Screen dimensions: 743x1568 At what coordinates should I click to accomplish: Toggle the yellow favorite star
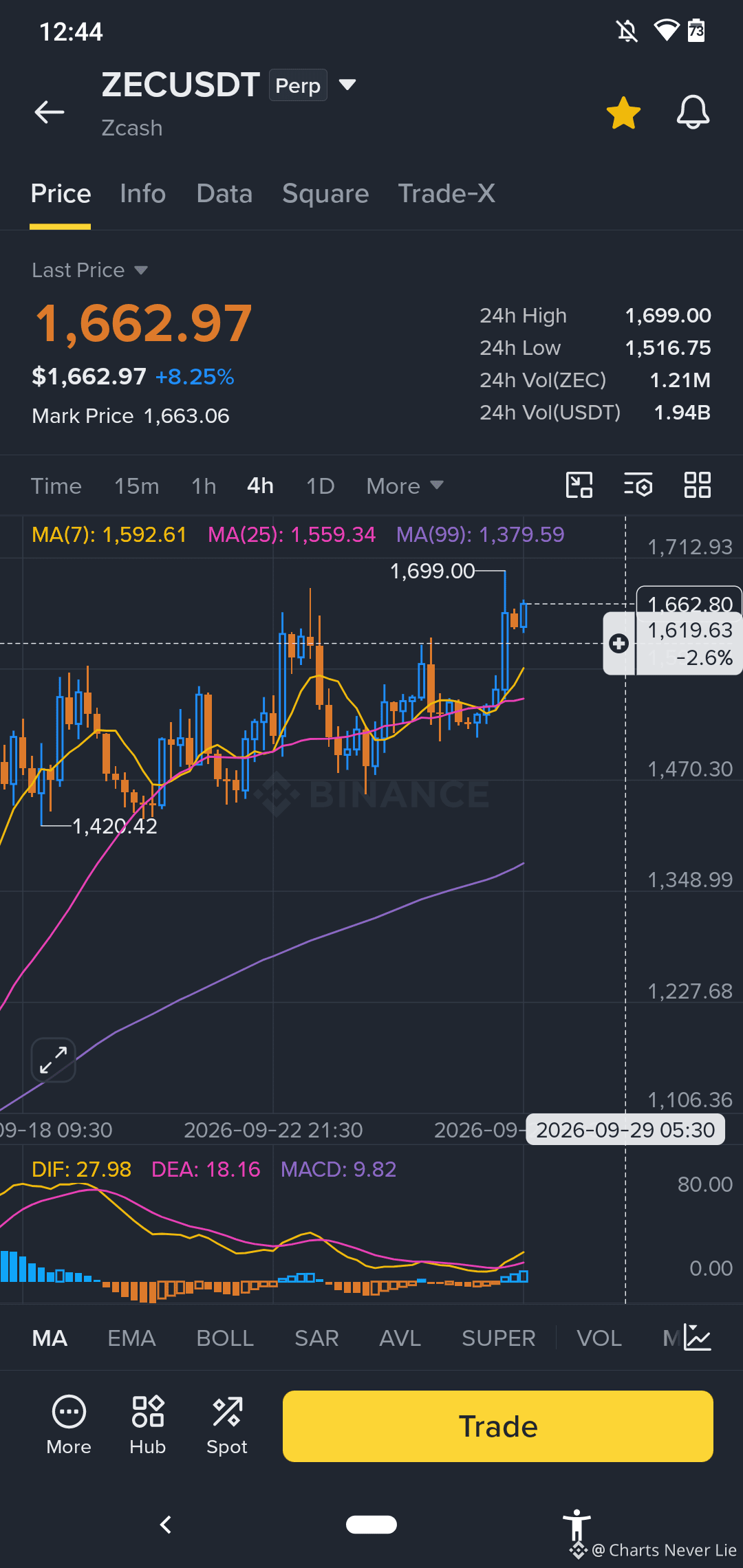[x=623, y=113]
